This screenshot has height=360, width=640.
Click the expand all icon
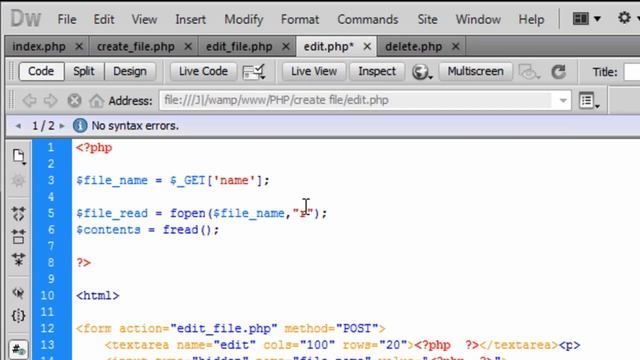18,259
